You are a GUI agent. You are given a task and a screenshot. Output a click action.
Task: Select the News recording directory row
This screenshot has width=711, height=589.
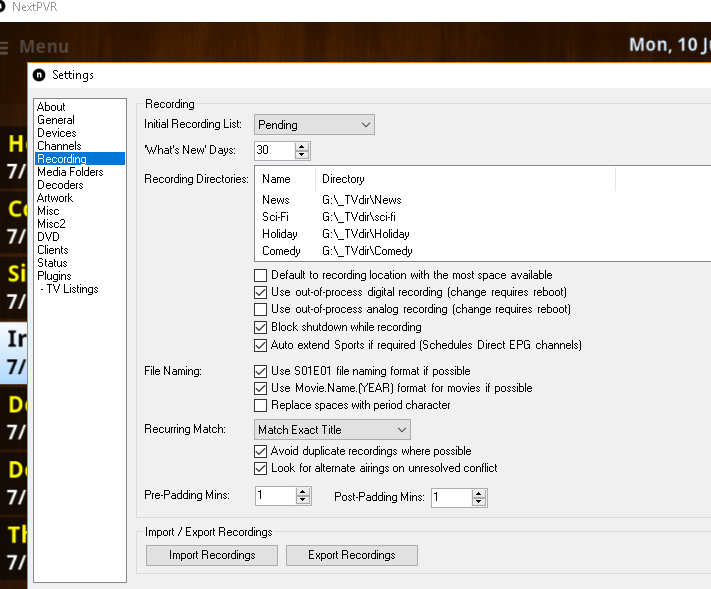pyautogui.click(x=482, y=200)
